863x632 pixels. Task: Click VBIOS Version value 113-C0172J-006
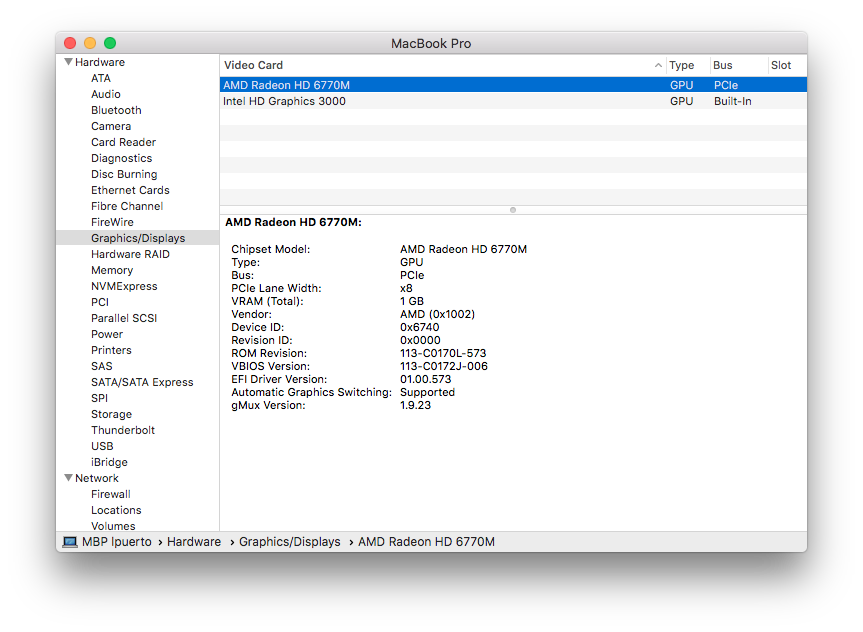[x=444, y=366]
